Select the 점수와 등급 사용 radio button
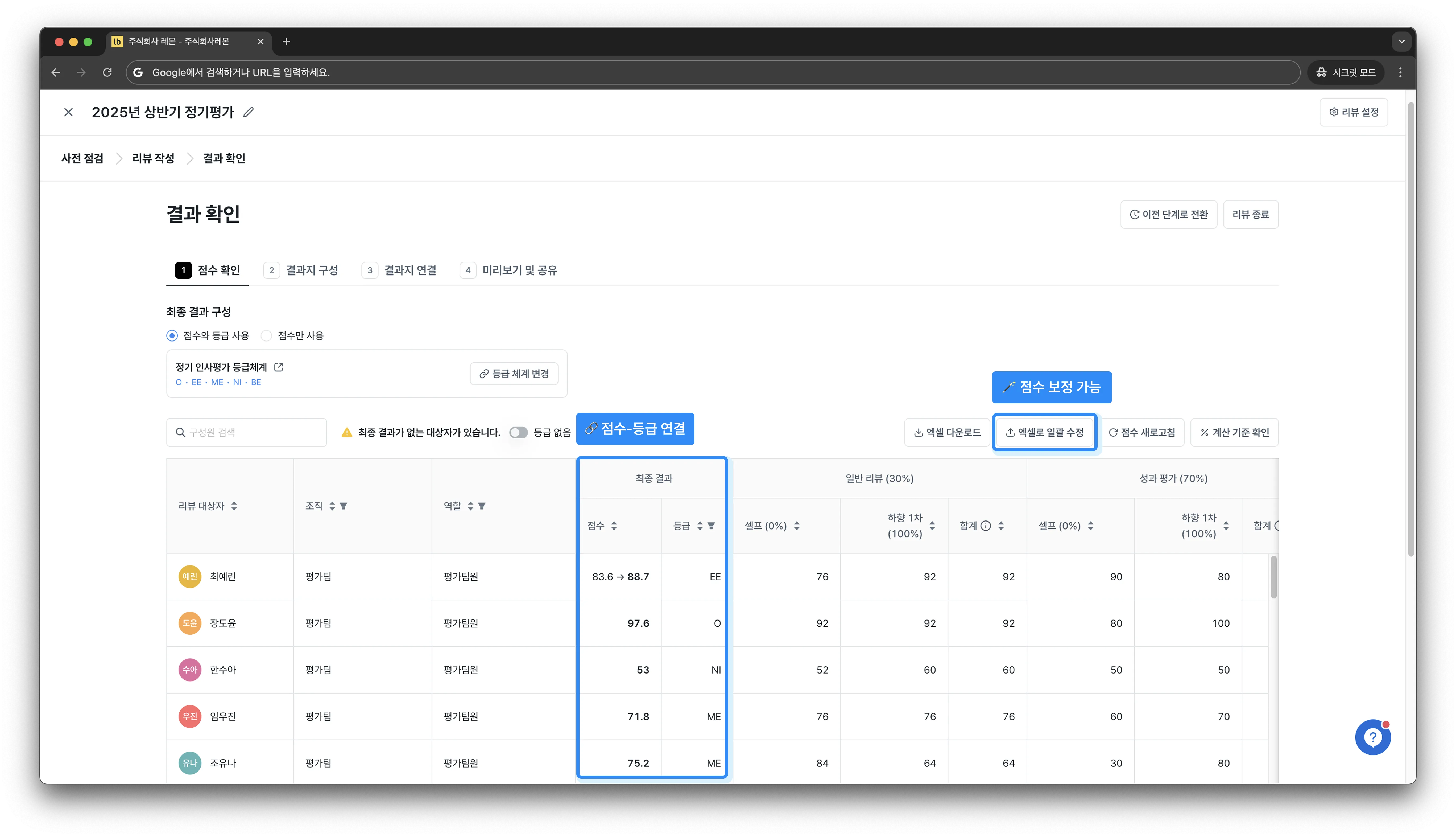This screenshot has width=1456, height=837. 172,336
